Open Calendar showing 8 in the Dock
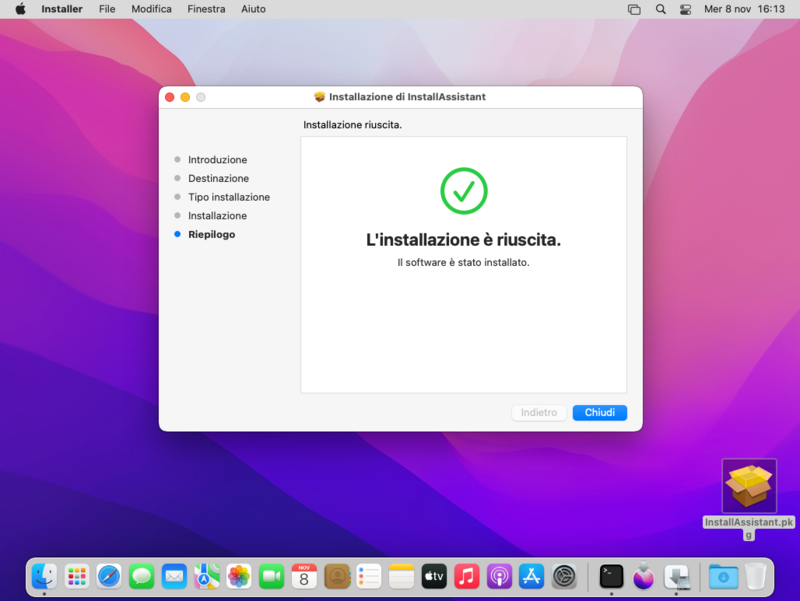 pyautogui.click(x=304, y=577)
